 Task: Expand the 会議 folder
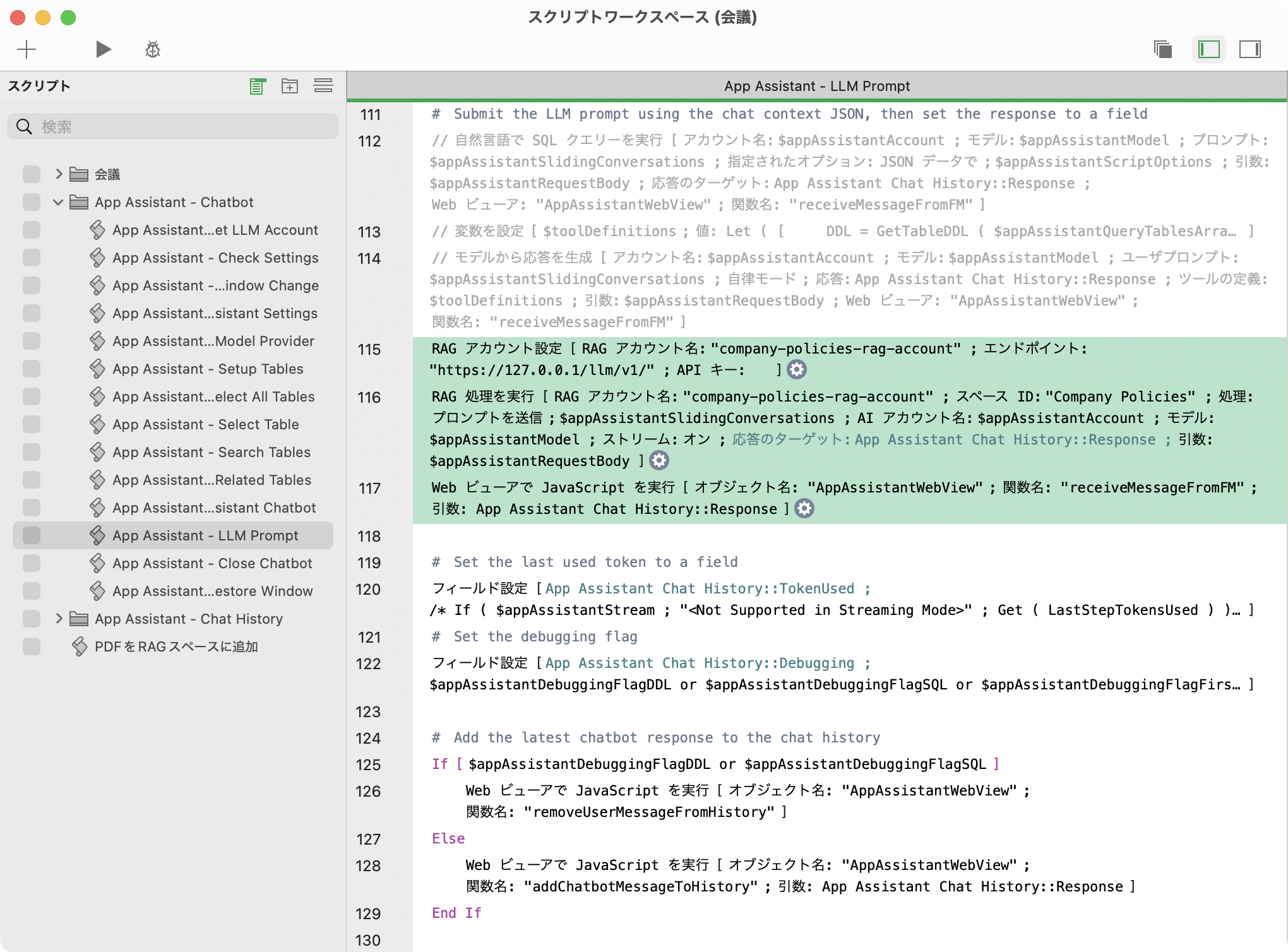pos(59,174)
